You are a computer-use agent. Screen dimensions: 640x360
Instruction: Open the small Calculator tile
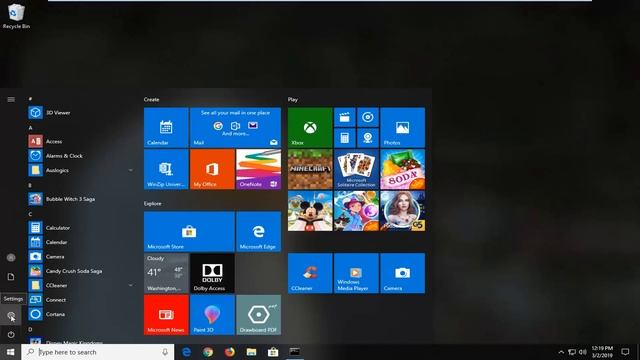point(345,138)
